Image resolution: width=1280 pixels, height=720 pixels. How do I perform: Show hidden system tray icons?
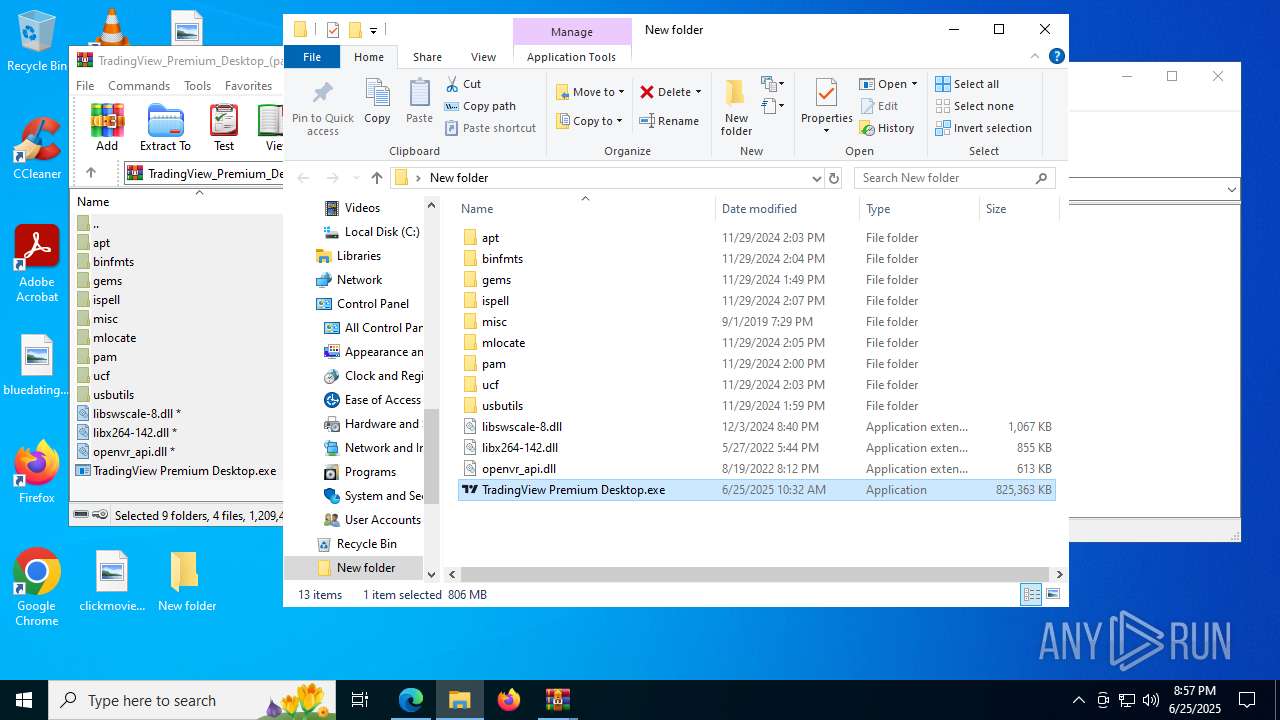pos(1078,700)
